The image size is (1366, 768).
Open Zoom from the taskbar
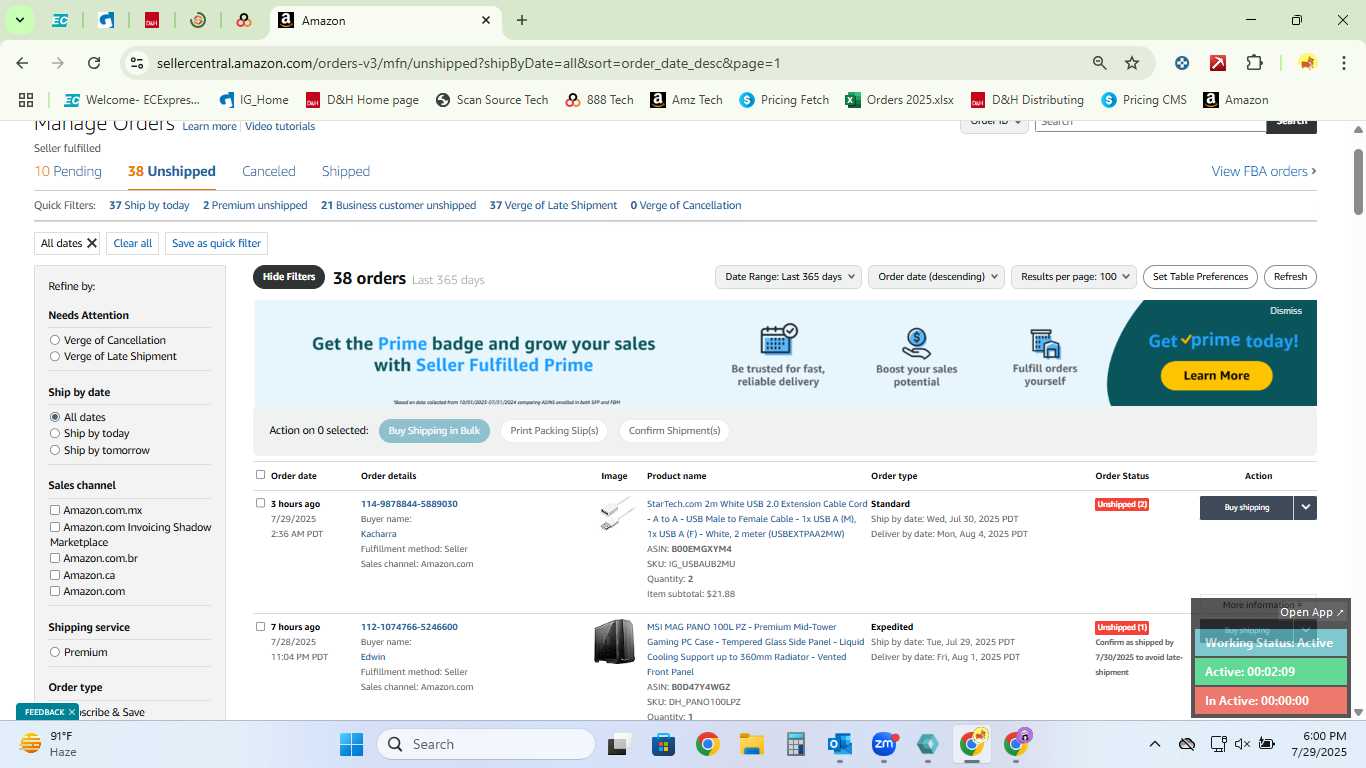click(883, 744)
